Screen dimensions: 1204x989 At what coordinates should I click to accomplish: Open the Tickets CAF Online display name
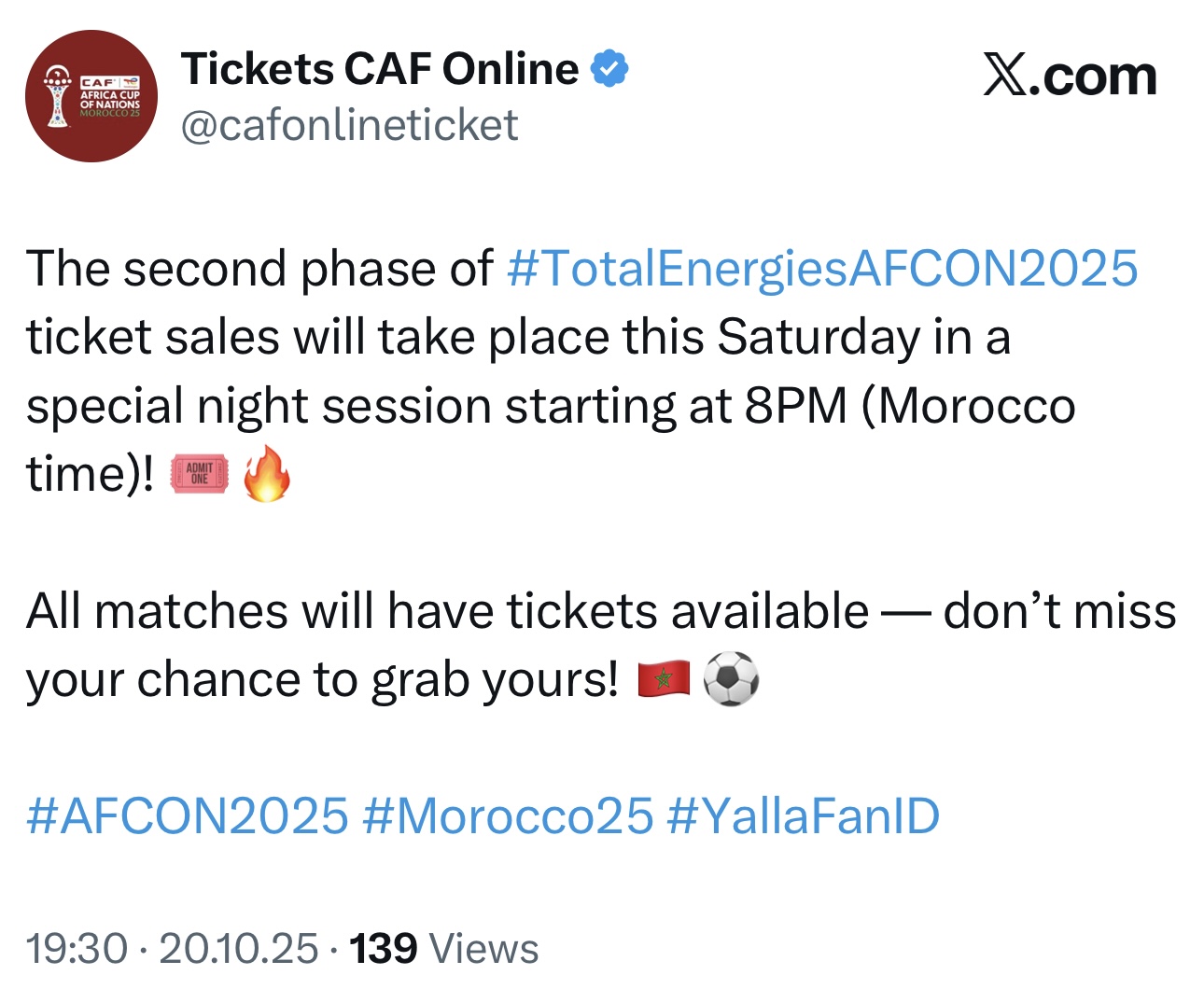[380, 69]
